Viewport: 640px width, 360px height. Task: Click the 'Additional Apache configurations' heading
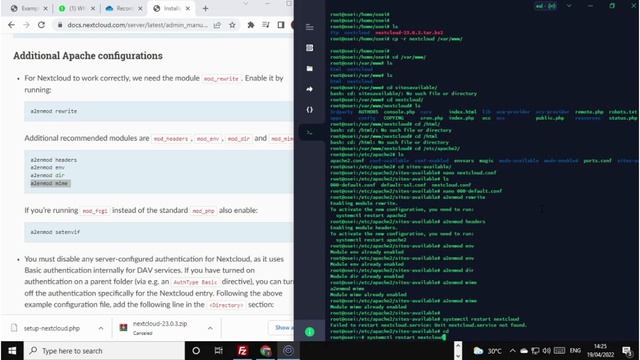pyautogui.click(x=88, y=56)
